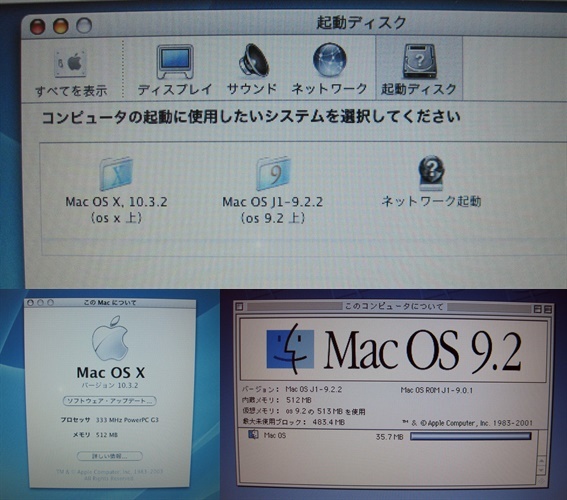567x500 pixels.
Task: Click the ソフトウェア・アップデート button
Action: coord(110,401)
